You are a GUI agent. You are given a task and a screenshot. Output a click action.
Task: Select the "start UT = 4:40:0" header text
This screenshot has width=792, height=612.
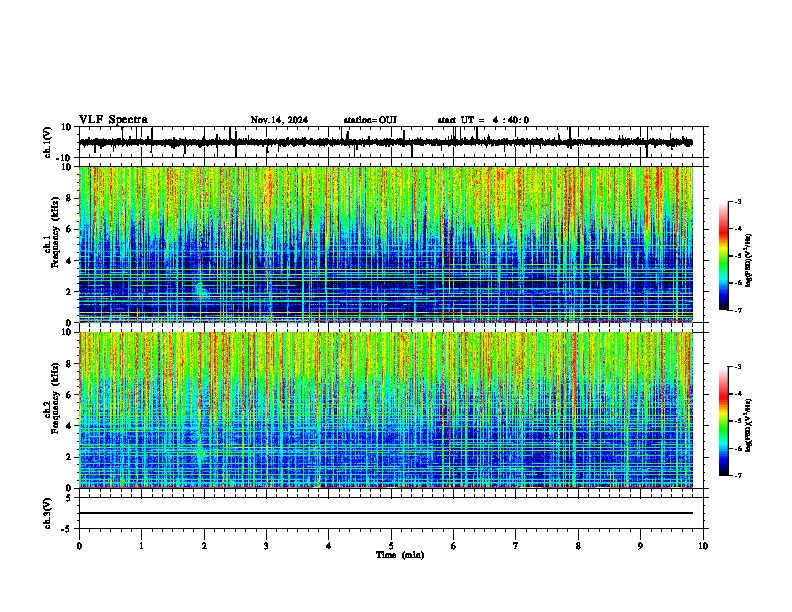tap(483, 120)
